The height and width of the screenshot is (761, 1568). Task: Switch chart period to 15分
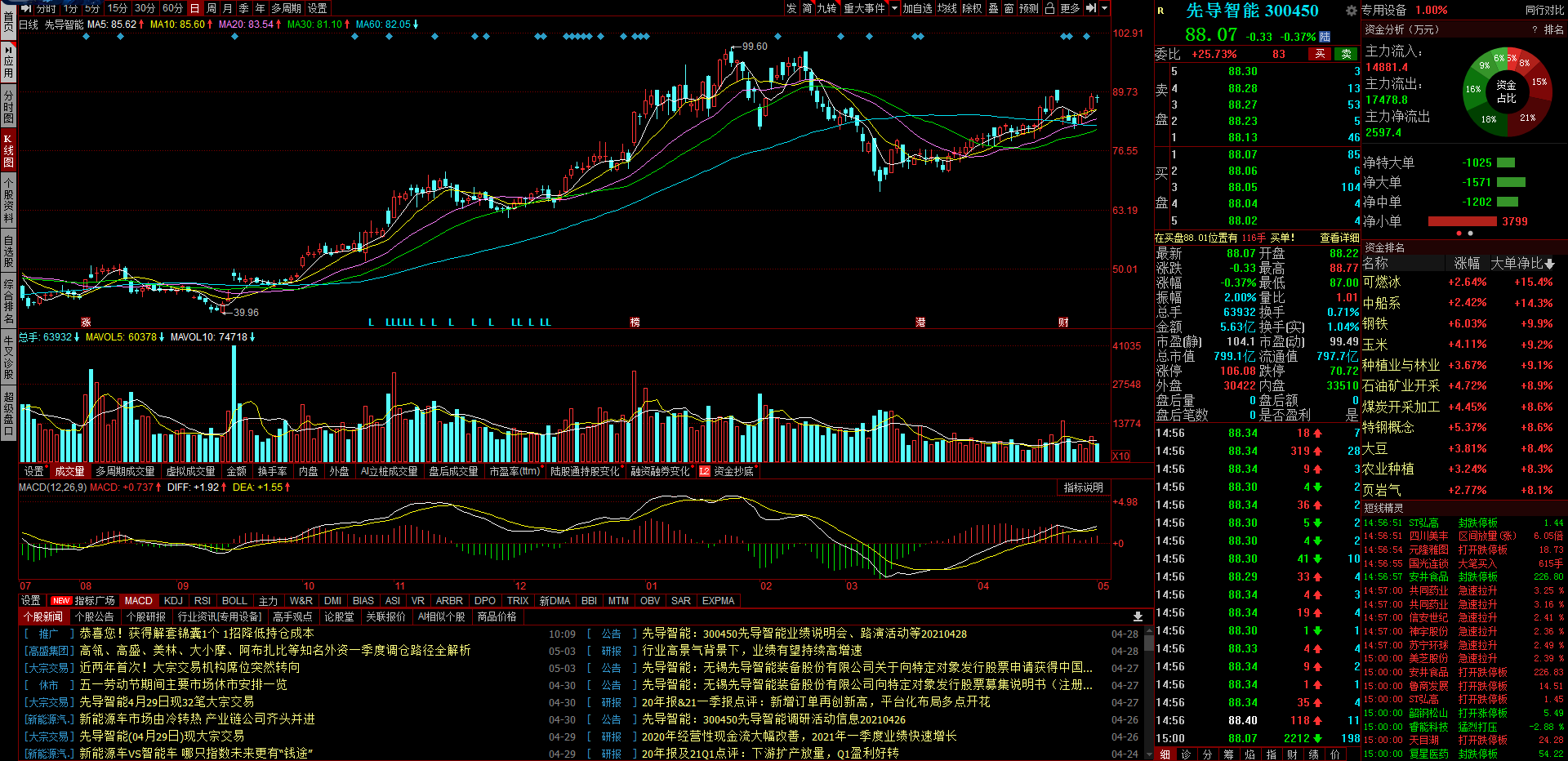(x=118, y=8)
